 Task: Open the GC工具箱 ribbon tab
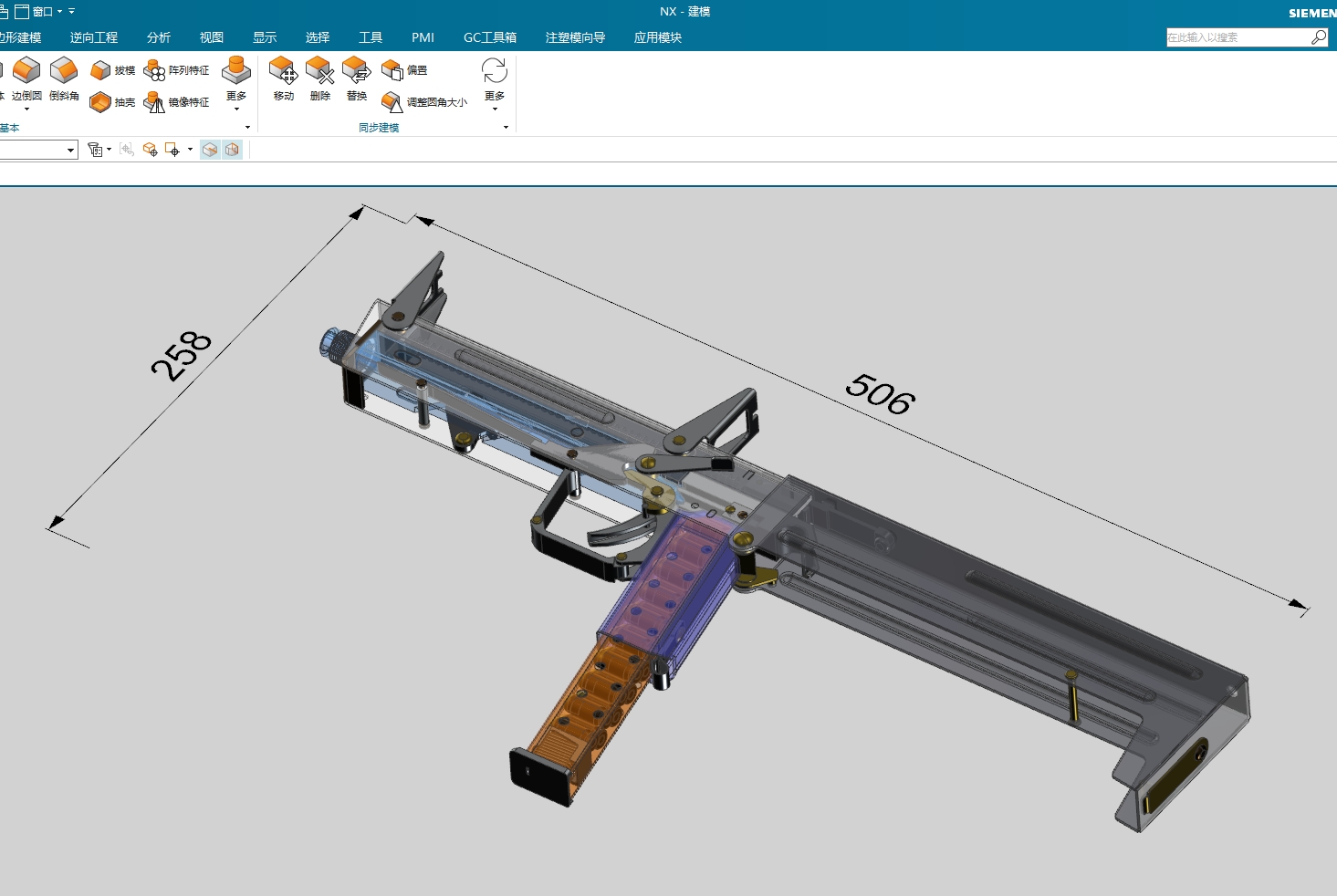(x=490, y=37)
